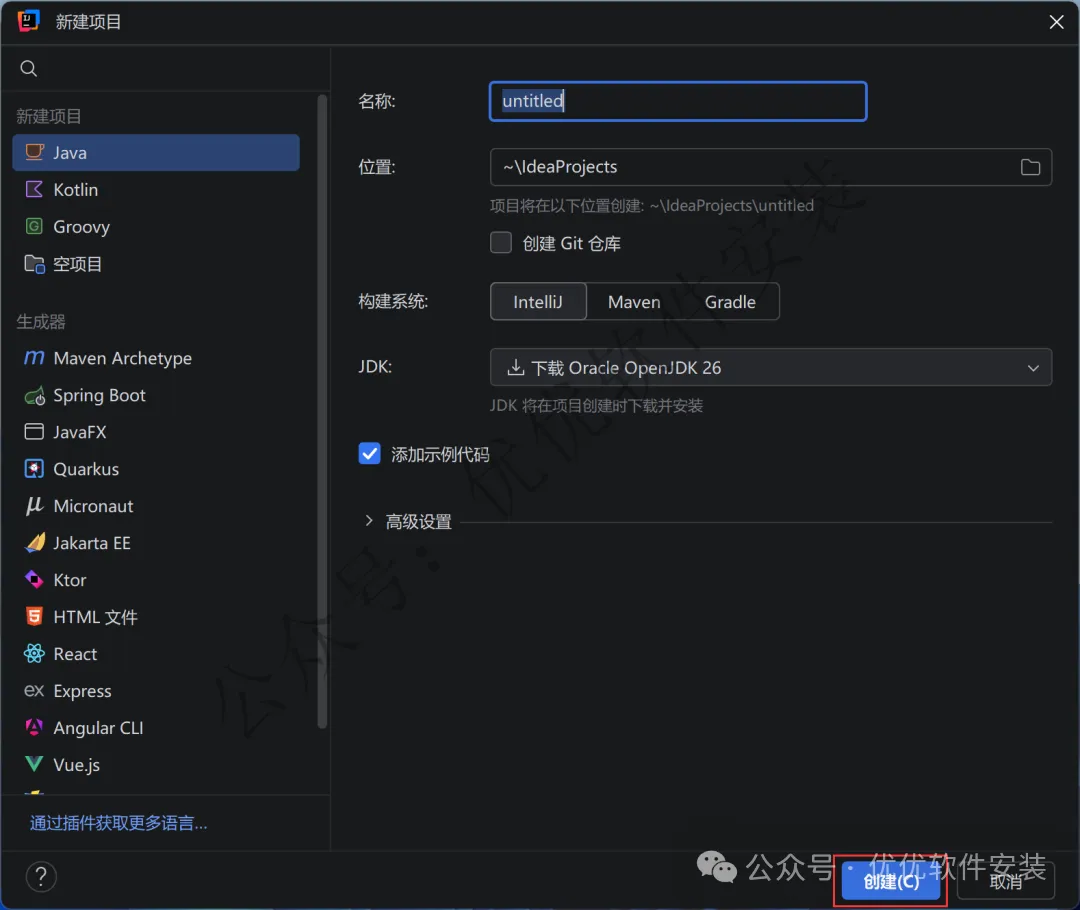1080x910 pixels.
Task: Select the Vue.js generator
Action: [156, 765]
